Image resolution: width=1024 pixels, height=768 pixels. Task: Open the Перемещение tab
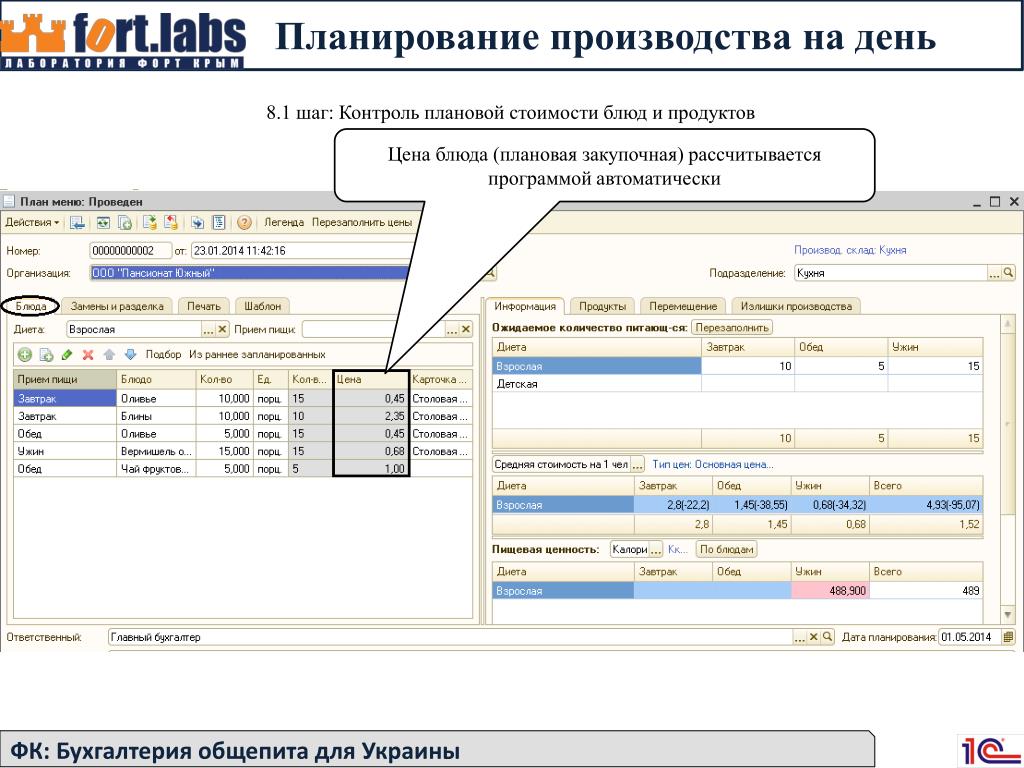[683, 306]
